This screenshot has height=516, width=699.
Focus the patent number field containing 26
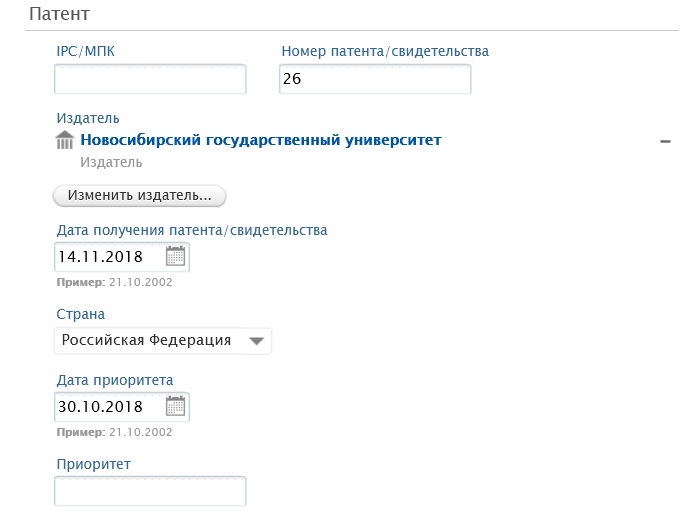click(375, 79)
